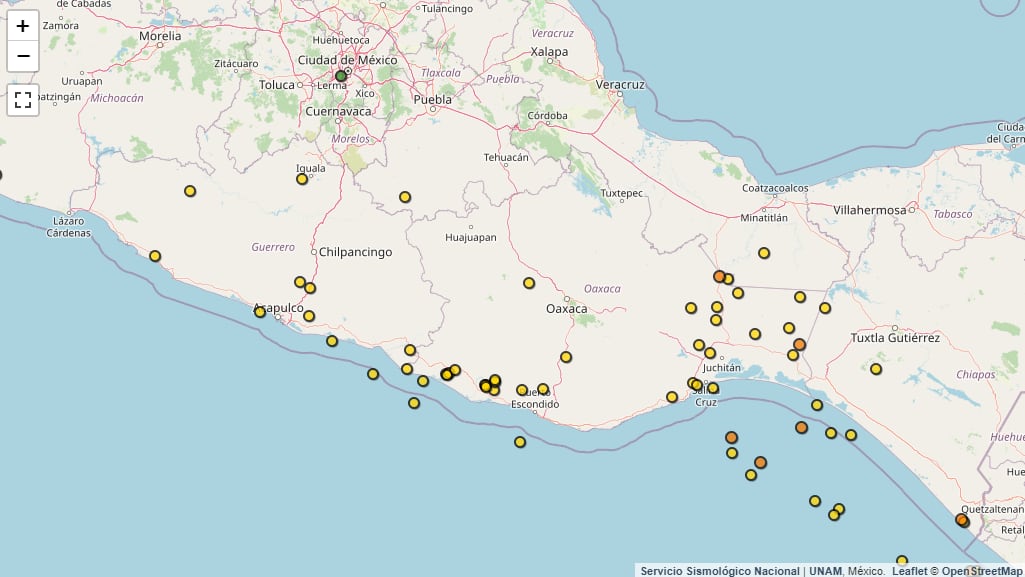Toggle fullscreen map view
This screenshot has width=1025, height=577.
click(x=22, y=99)
